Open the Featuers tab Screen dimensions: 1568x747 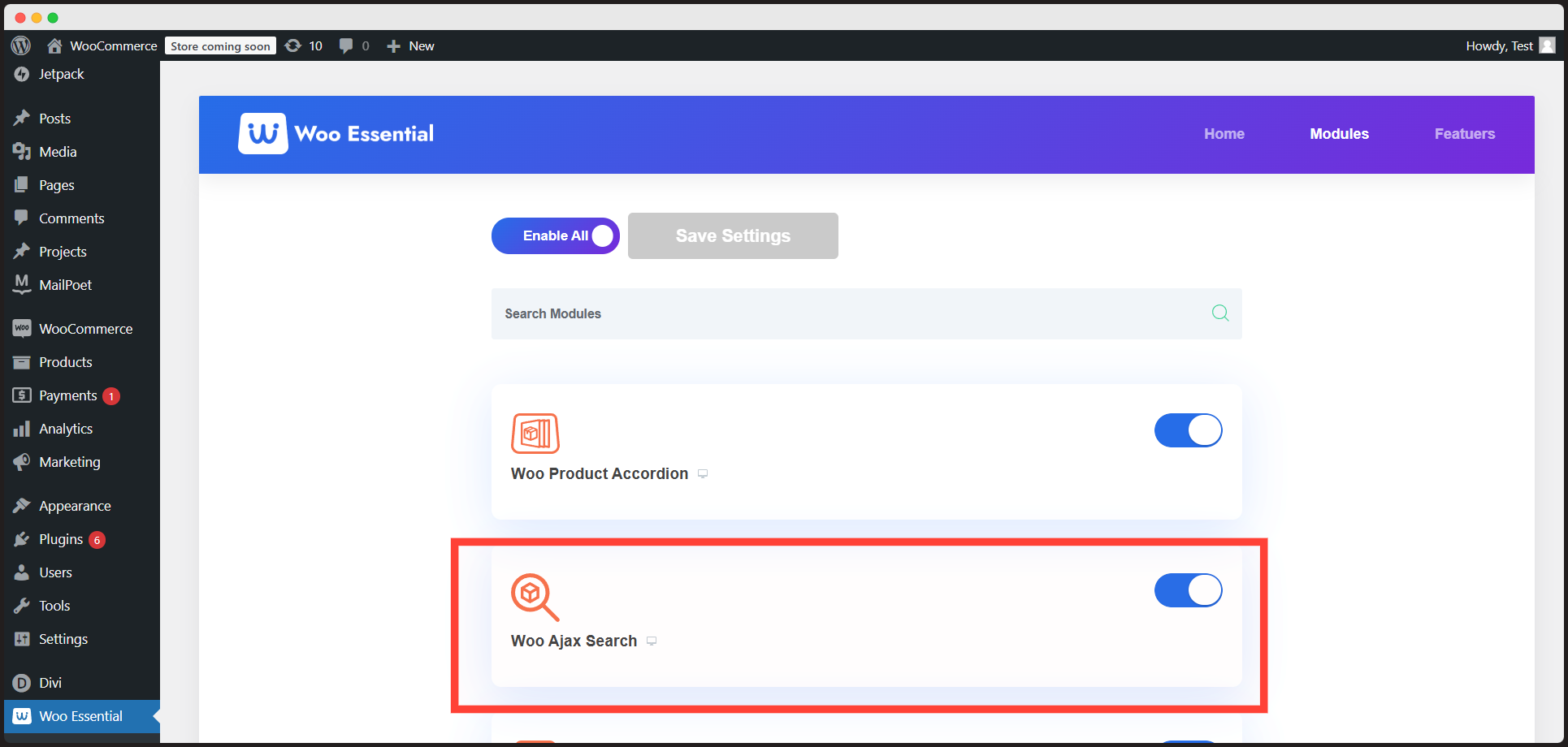(1465, 134)
